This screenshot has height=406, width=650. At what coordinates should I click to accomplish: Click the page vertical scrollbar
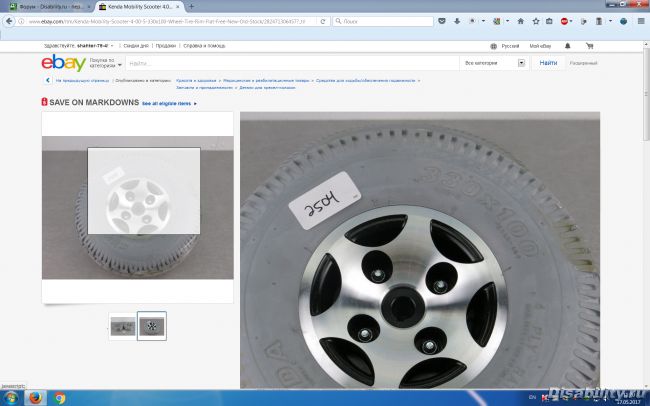(x=646, y=95)
